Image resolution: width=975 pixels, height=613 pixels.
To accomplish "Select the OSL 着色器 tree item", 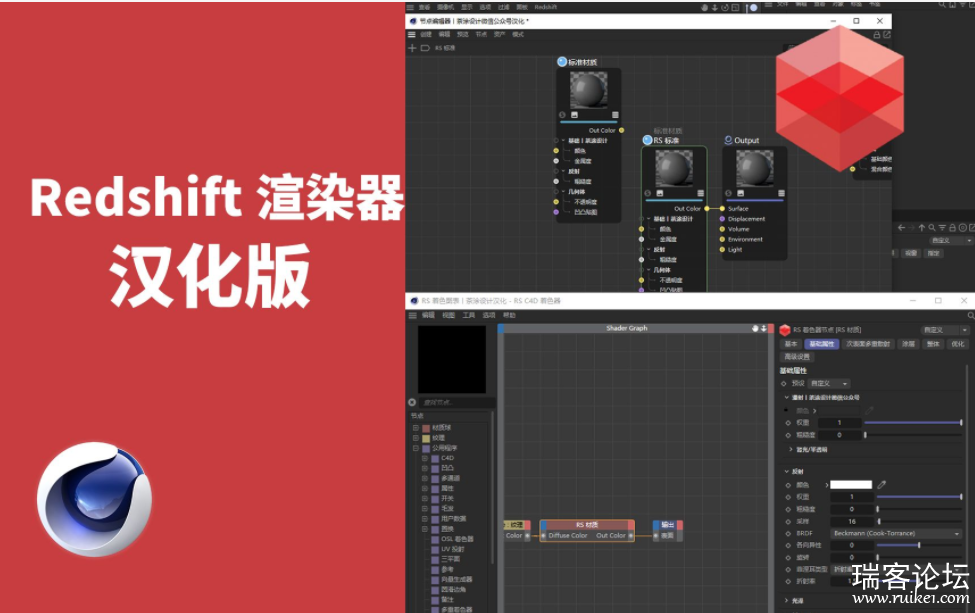I will pyautogui.click(x=457, y=539).
